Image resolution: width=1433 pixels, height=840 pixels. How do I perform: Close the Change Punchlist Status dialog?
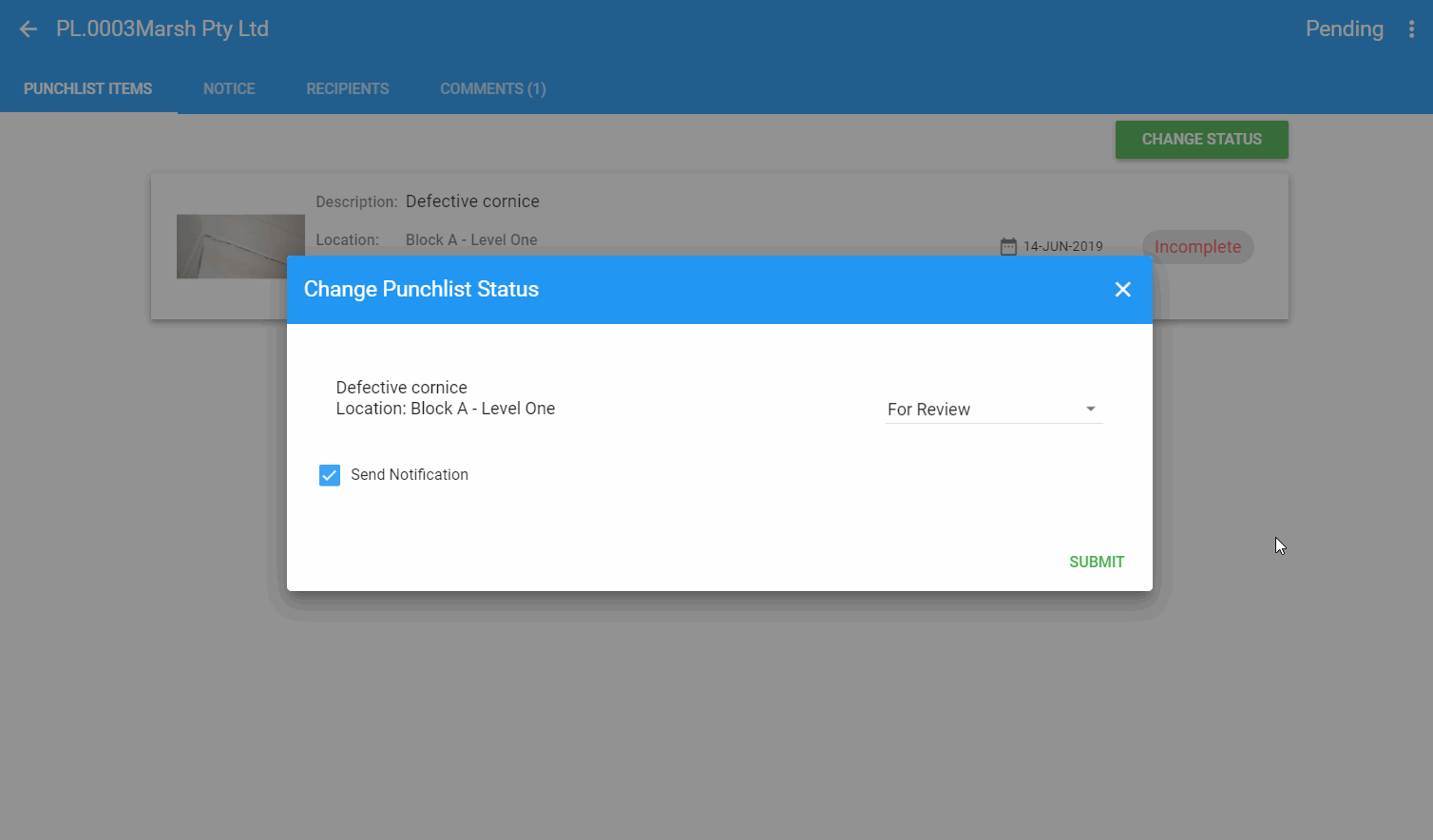click(1122, 290)
